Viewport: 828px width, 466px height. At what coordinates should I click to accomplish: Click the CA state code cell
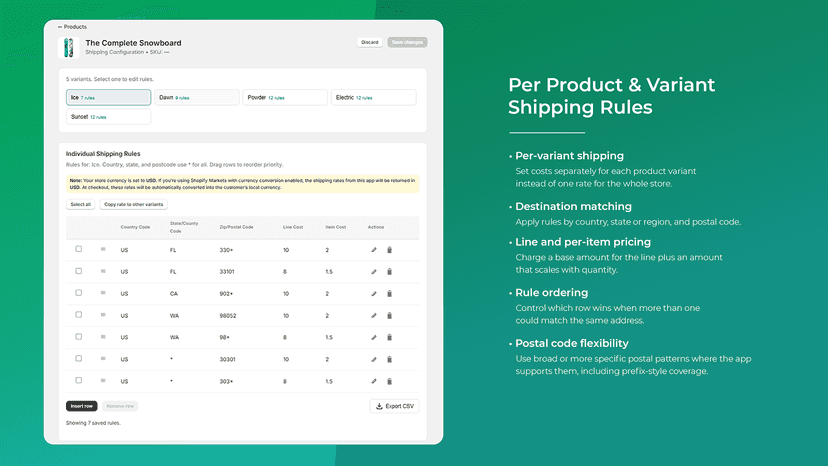174,294
